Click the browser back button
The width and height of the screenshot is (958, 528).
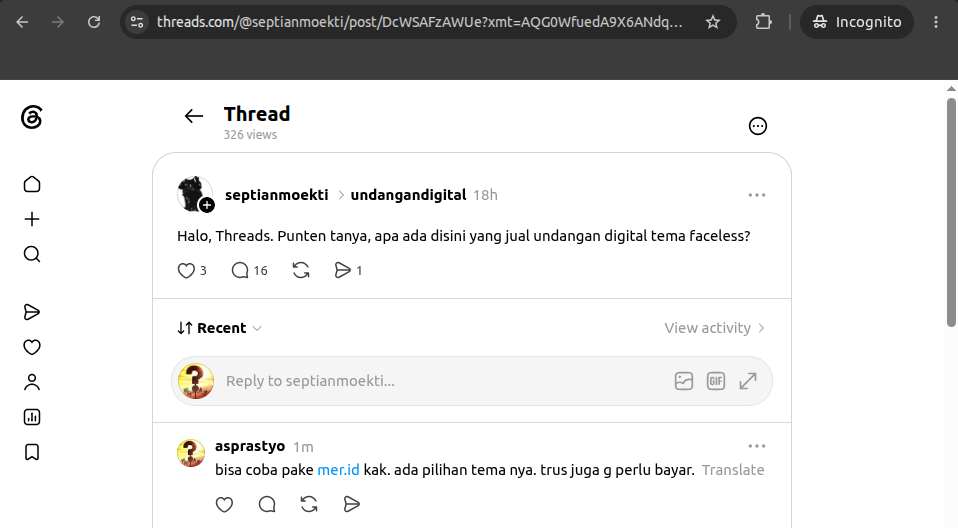pyautogui.click(x=22, y=22)
